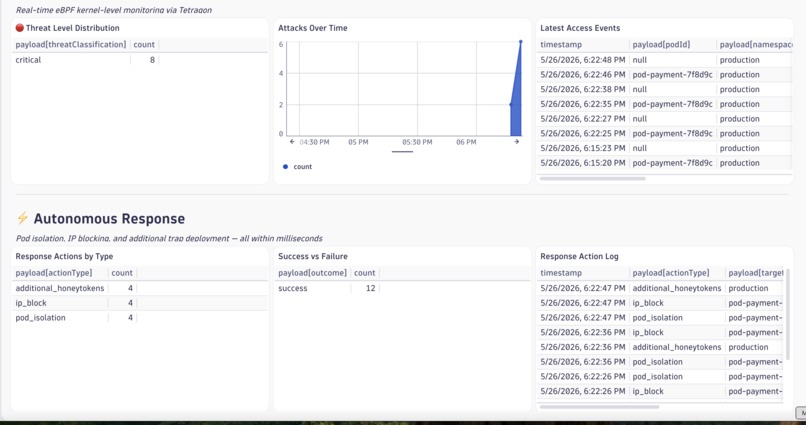
Task: Click the horizontal scrollbar in Response Action Log
Action: click(x=599, y=406)
